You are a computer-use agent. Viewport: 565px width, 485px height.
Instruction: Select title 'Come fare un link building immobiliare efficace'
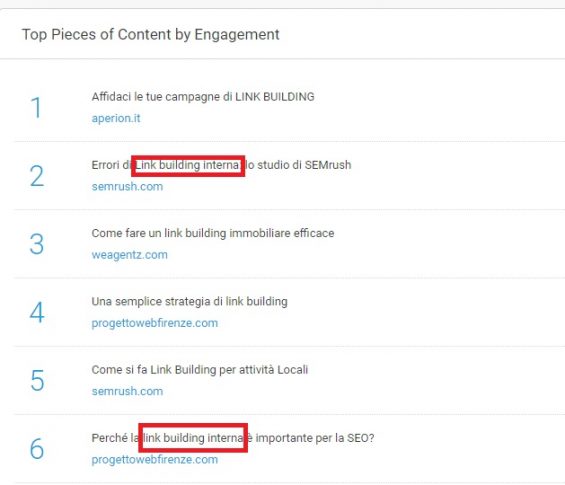[213, 233]
